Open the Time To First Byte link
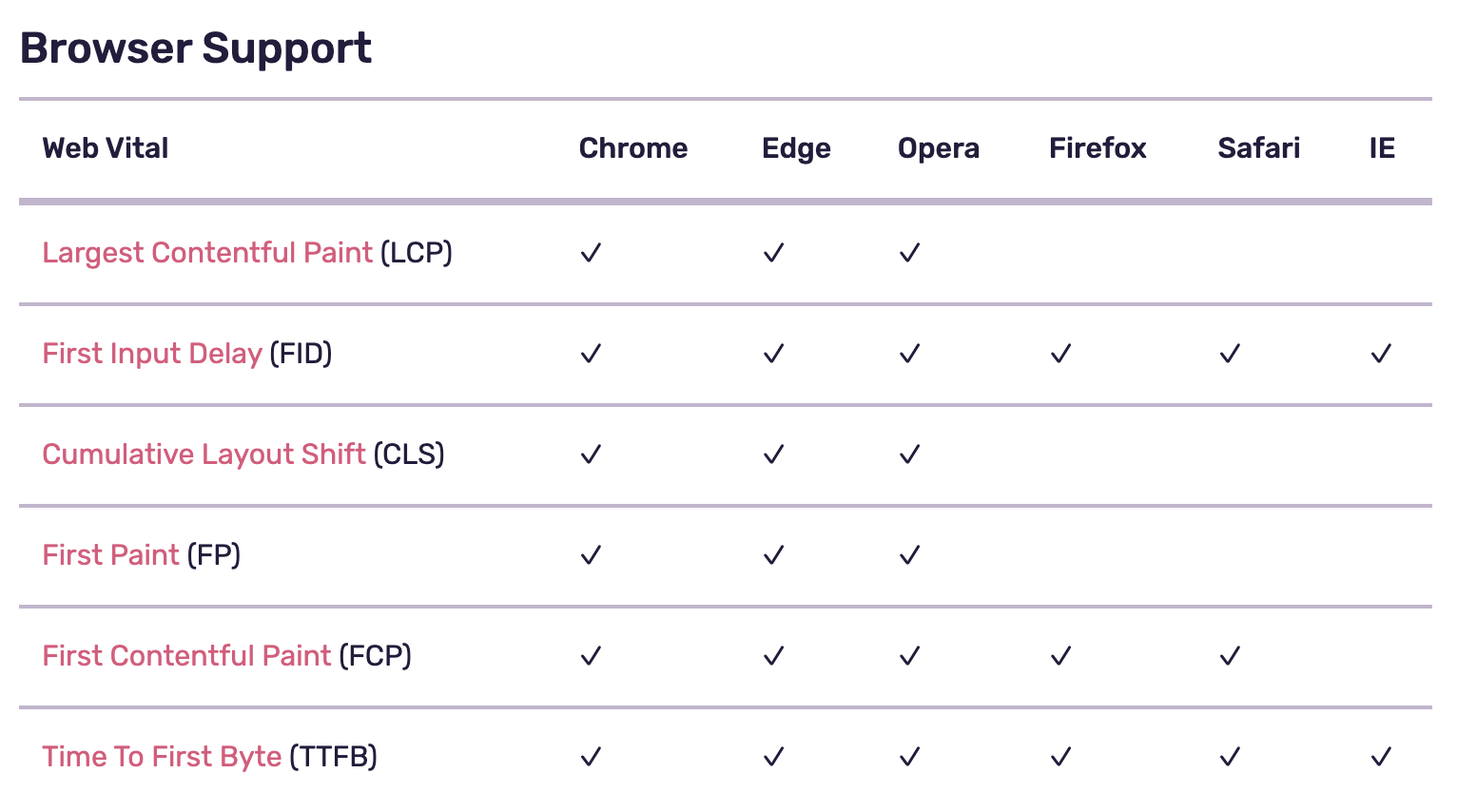The height and width of the screenshot is (812, 1457). 162,757
